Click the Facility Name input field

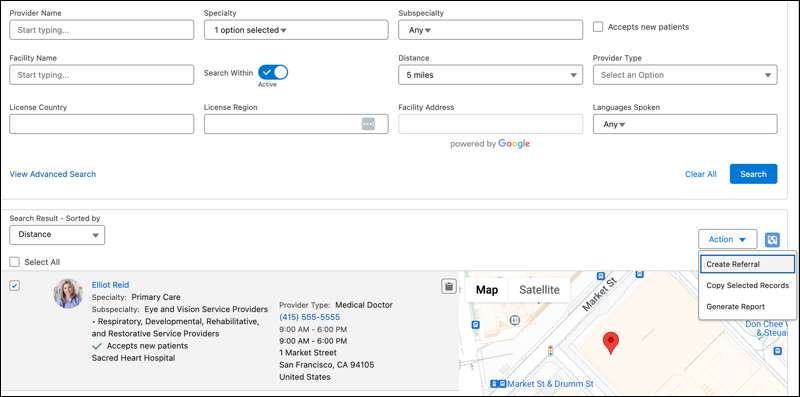point(102,75)
